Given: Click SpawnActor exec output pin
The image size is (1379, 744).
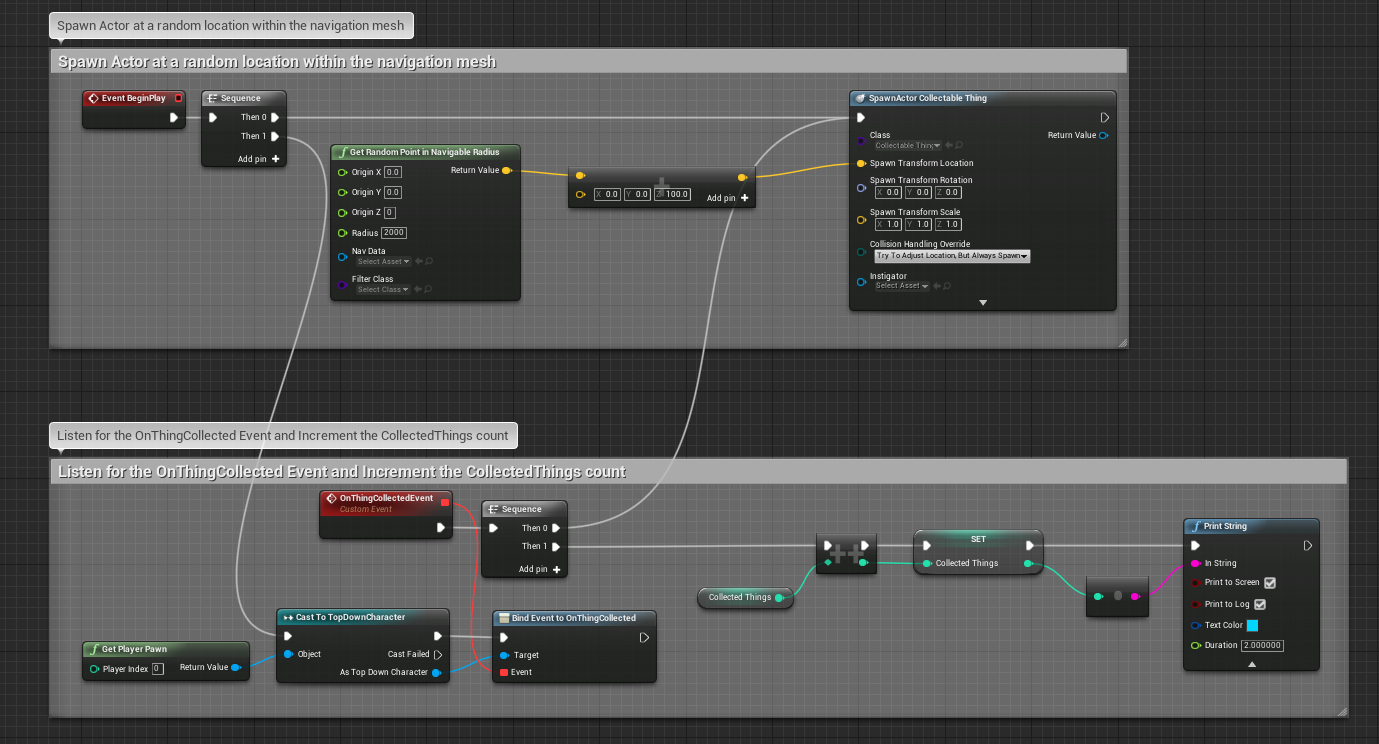Looking at the screenshot, I should point(1105,117).
